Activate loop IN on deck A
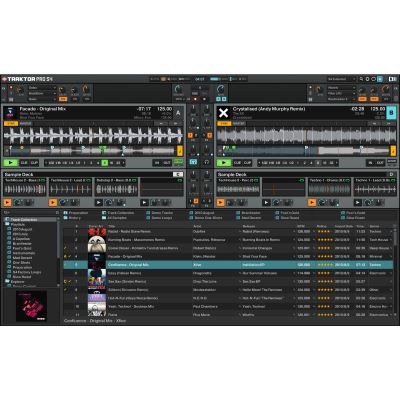 [x=157, y=163]
